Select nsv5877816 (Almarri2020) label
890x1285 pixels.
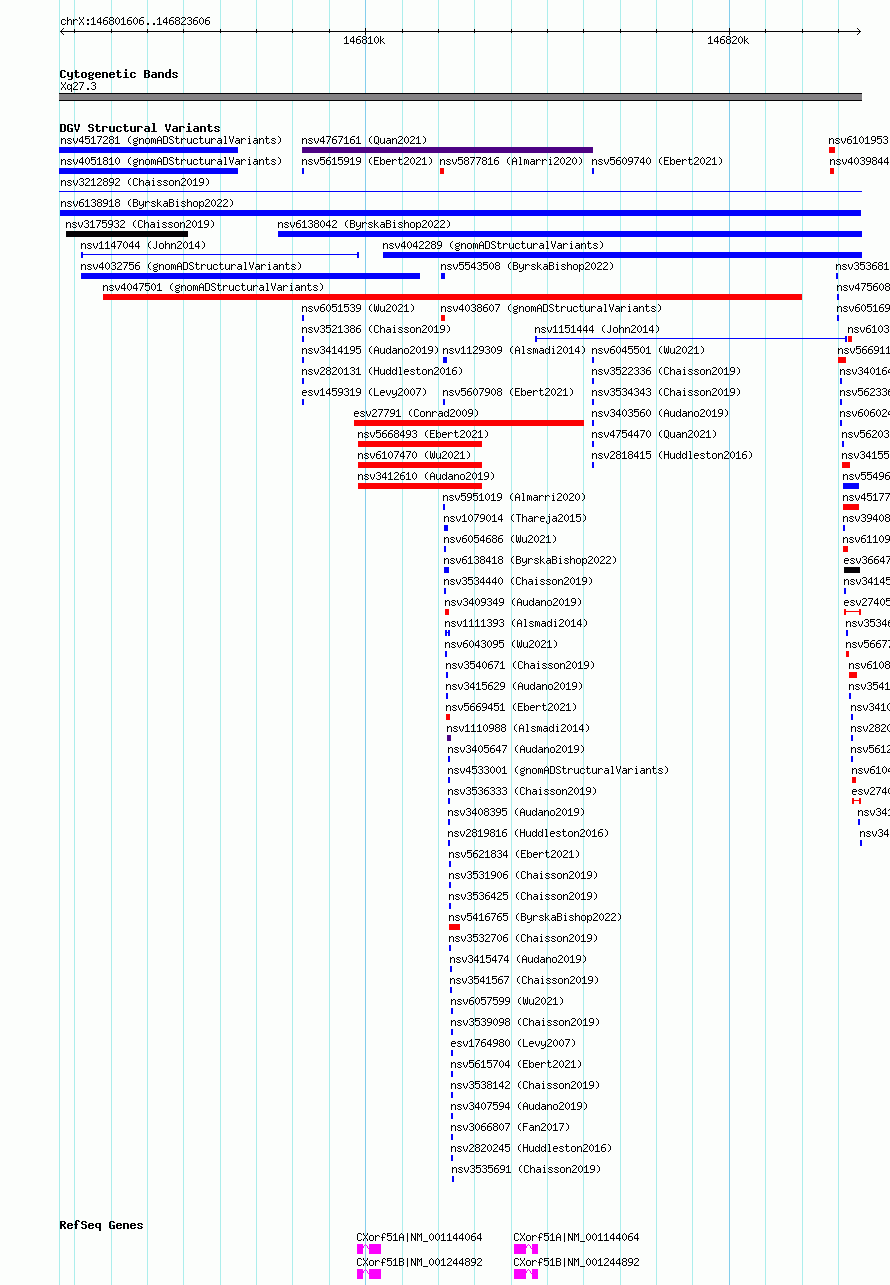pyautogui.click(x=512, y=161)
